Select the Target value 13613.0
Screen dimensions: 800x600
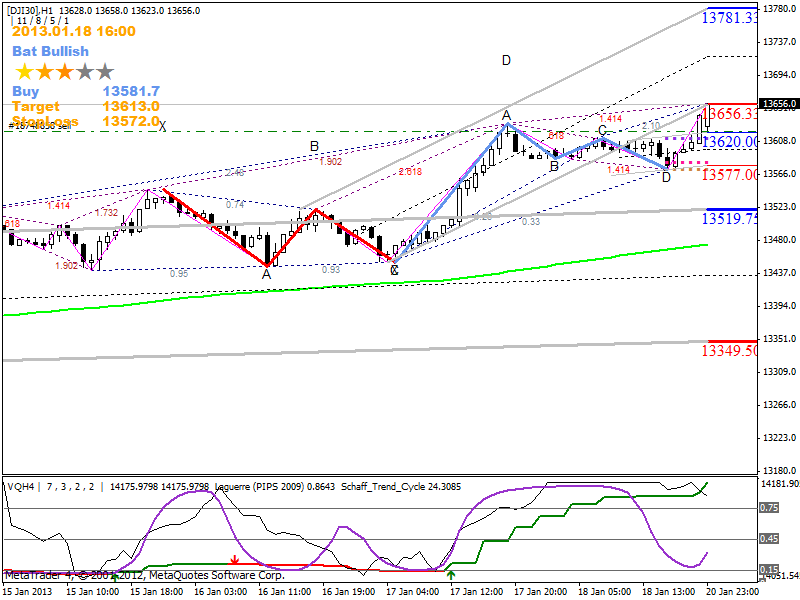131,106
